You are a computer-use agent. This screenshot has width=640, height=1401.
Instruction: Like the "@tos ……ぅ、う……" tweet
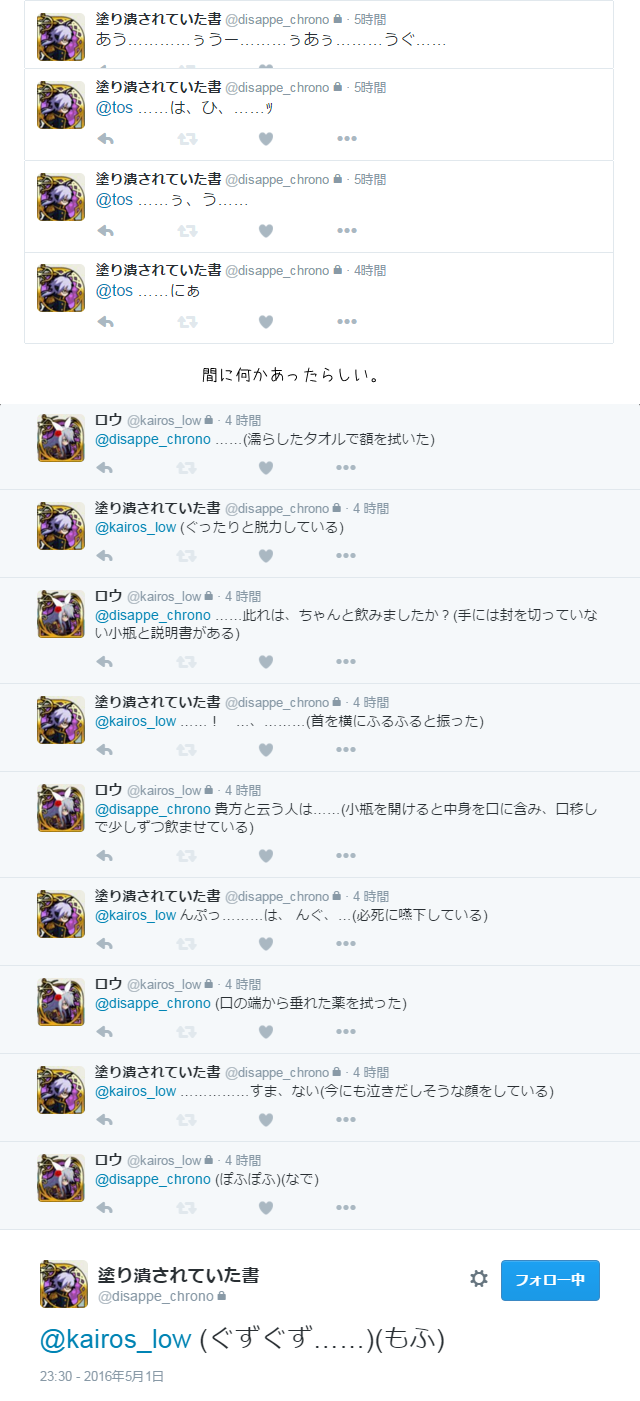[266, 231]
